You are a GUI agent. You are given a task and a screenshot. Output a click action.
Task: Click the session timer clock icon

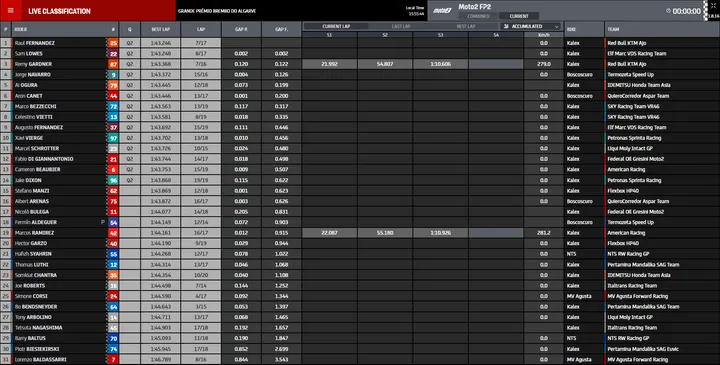(x=668, y=11)
